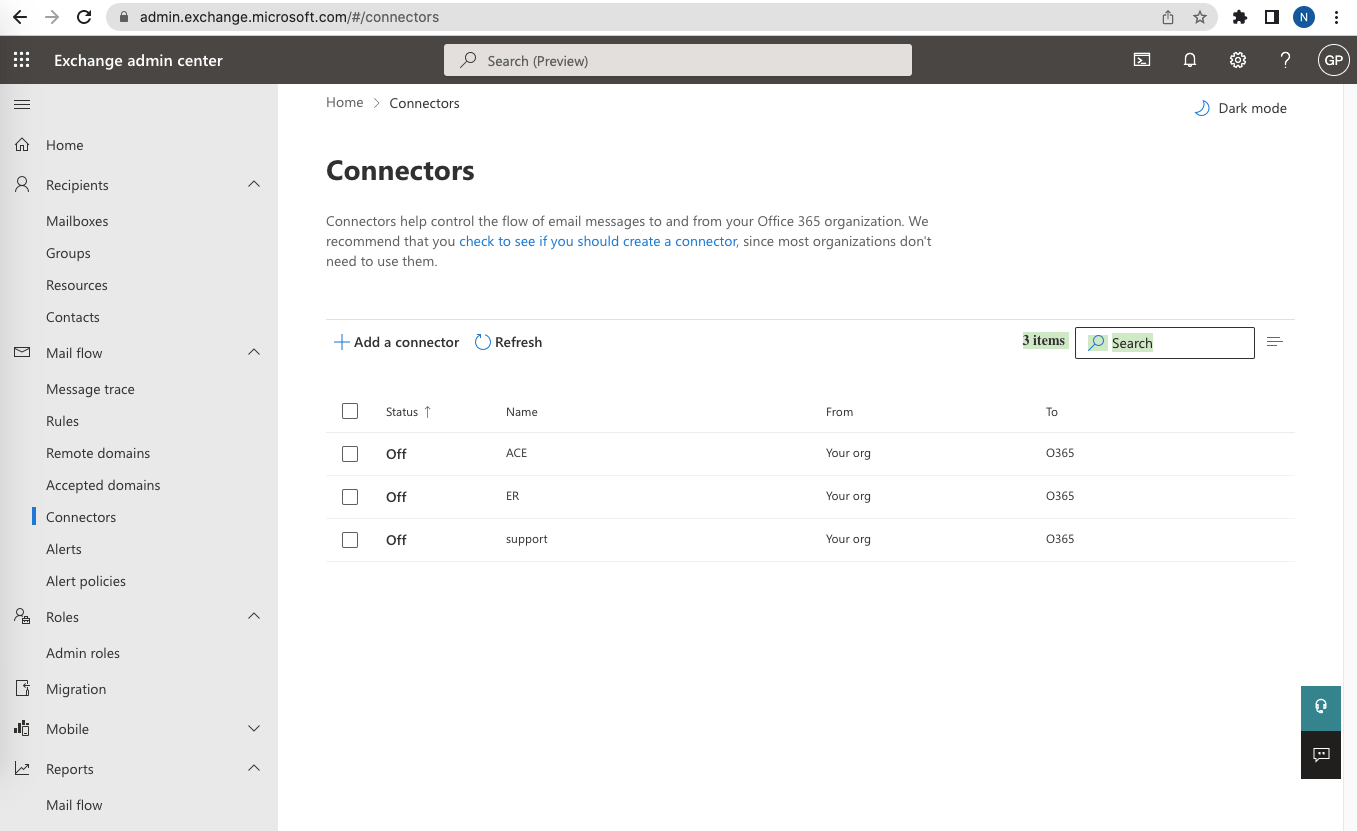Check the ER connector checkbox
The image size is (1357, 831).
350,497
